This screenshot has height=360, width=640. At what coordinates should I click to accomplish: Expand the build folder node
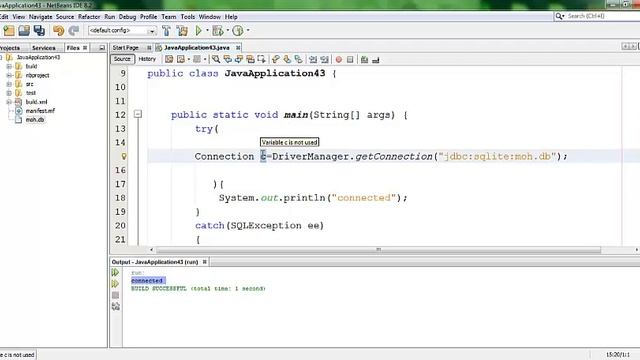click(9, 66)
